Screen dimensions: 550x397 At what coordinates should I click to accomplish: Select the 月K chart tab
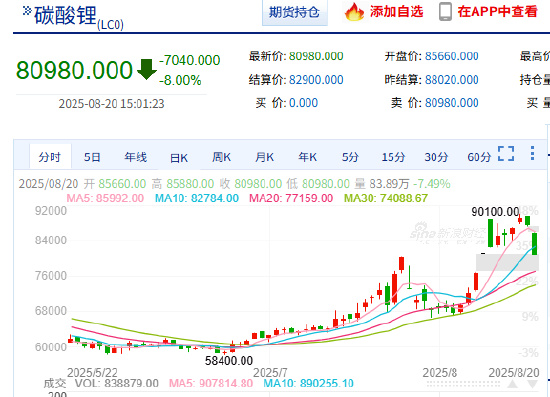click(264, 157)
